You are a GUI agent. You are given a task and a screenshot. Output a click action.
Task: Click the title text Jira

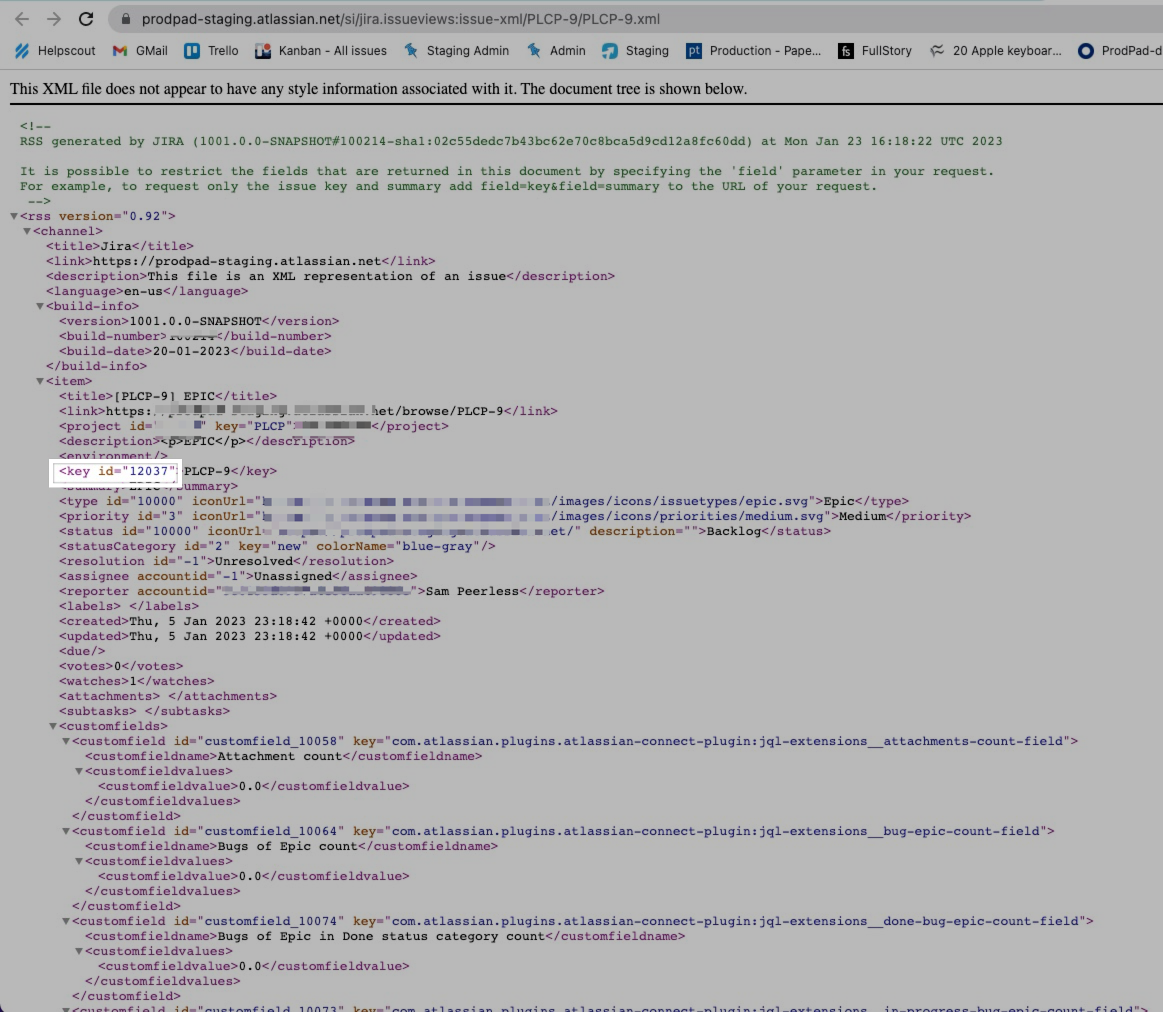coord(116,246)
